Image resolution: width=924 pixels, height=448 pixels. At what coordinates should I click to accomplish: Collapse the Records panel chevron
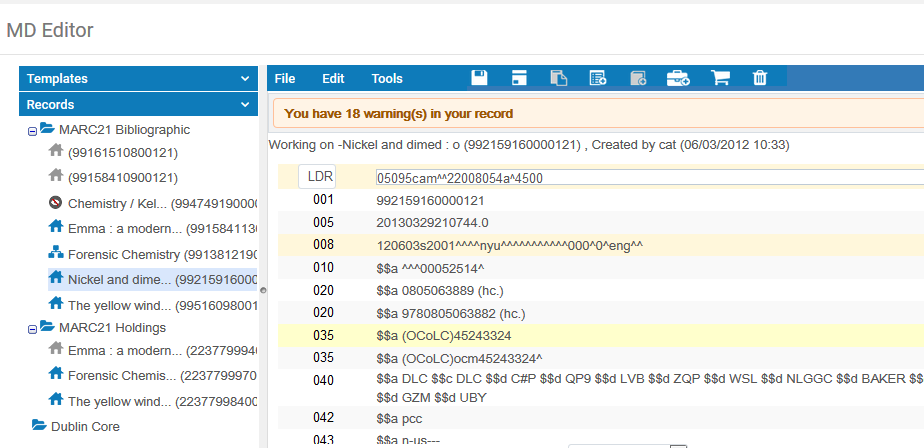coord(245,104)
